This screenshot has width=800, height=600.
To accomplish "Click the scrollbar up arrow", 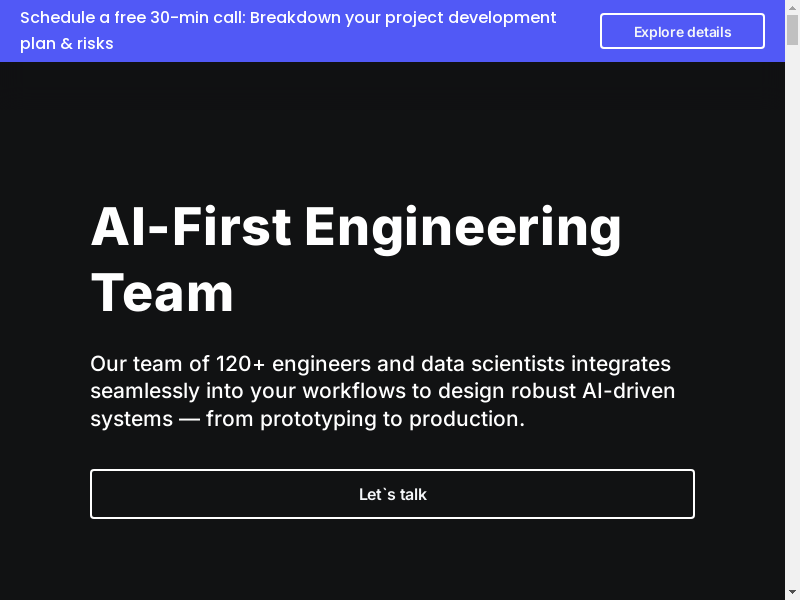I will click(792, 6).
